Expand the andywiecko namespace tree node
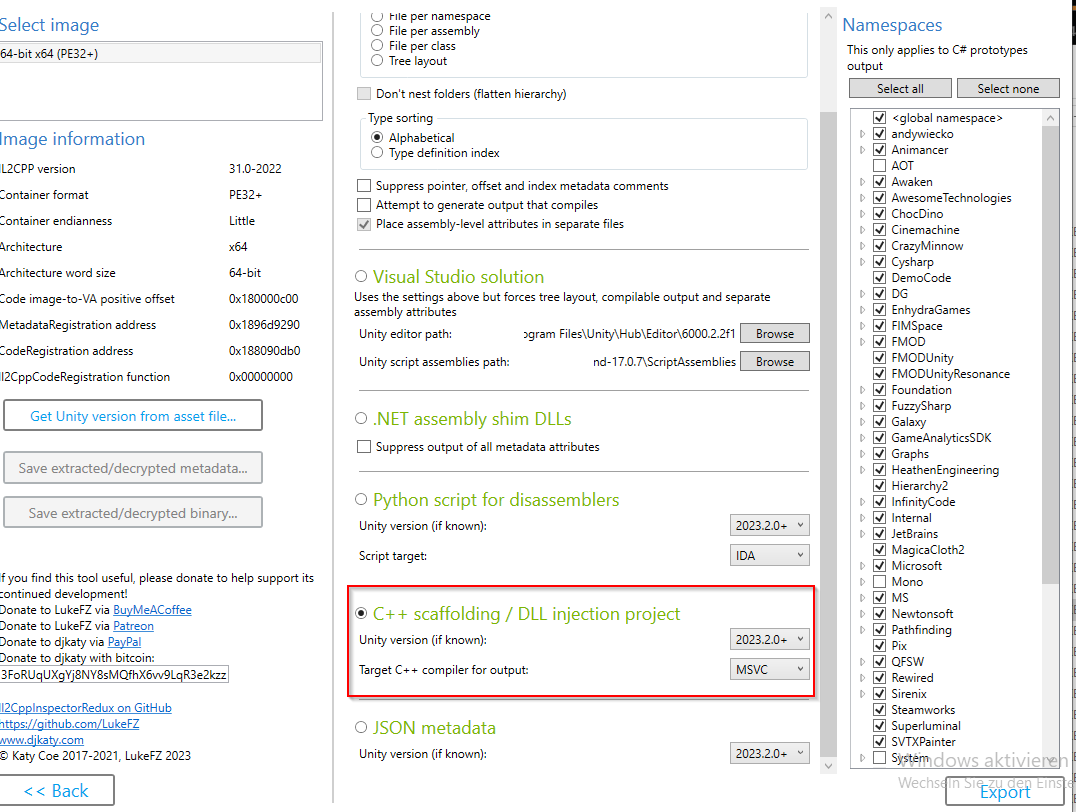 tap(862, 134)
